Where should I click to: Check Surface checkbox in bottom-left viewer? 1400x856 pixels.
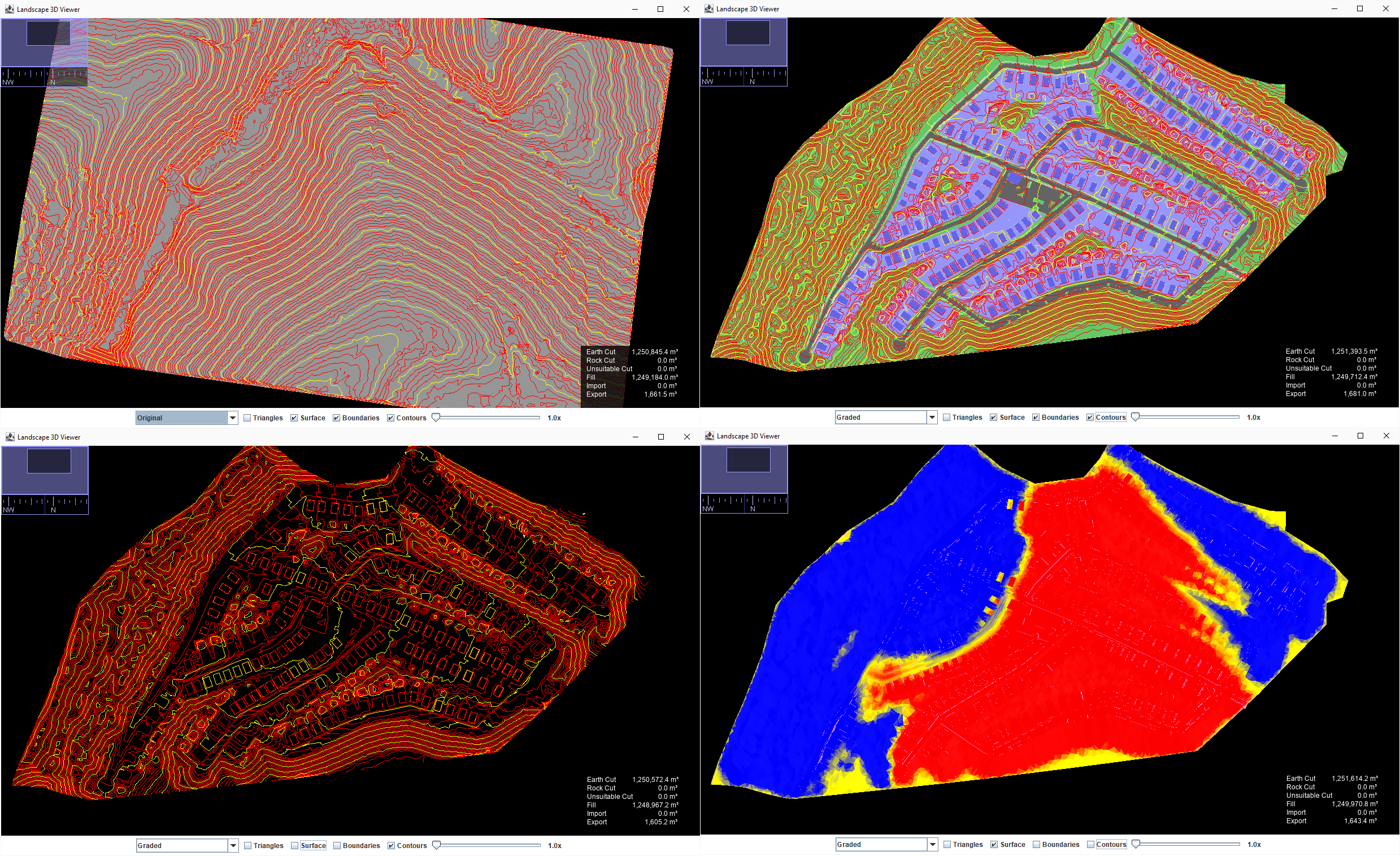pos(294,845)
